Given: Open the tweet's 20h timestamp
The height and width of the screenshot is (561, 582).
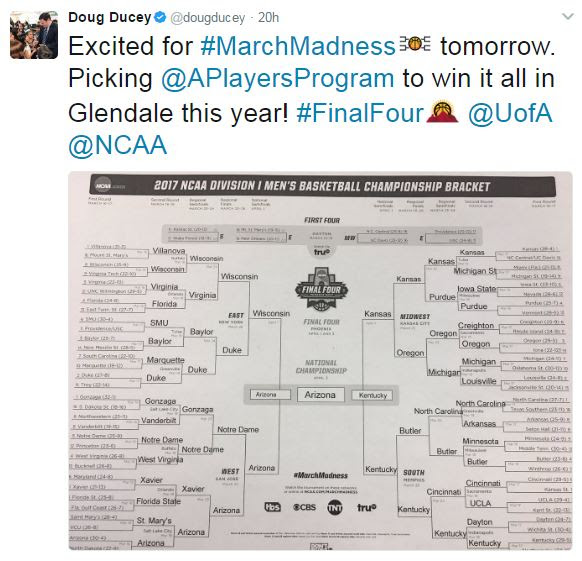Looking at the screenshot, I should (268, 17).
